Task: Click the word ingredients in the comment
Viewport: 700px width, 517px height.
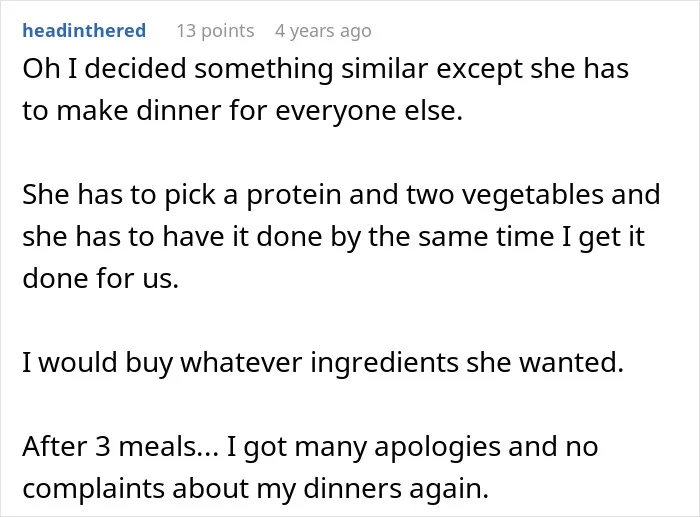Action: (384, 363)
